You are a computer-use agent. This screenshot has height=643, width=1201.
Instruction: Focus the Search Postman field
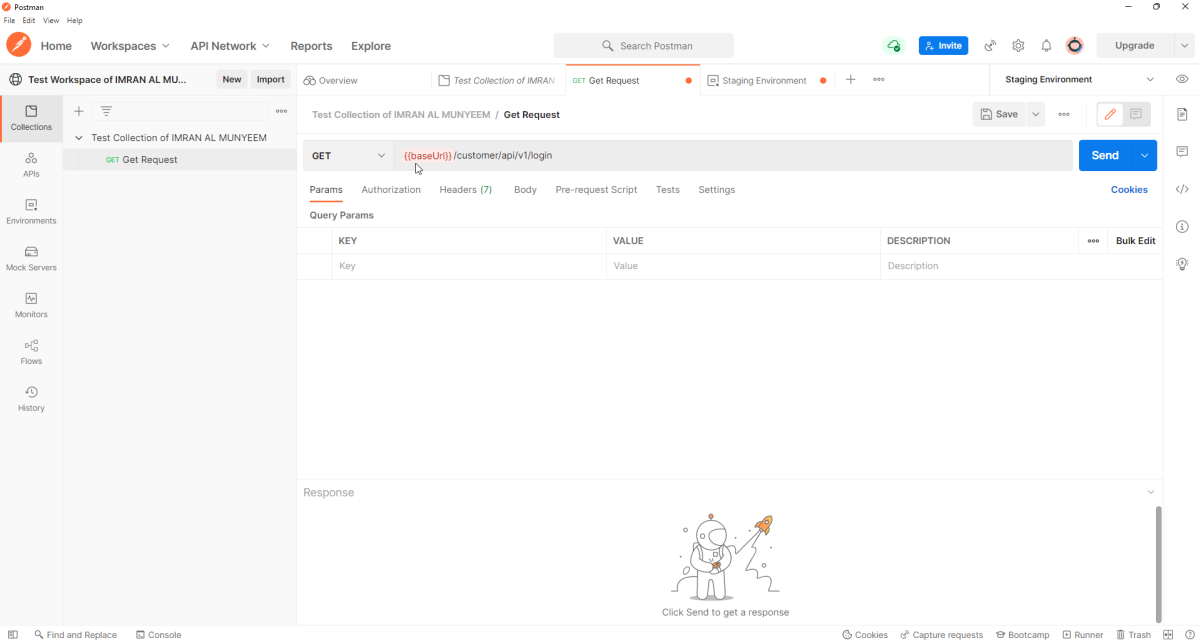[x=644, y=46]
